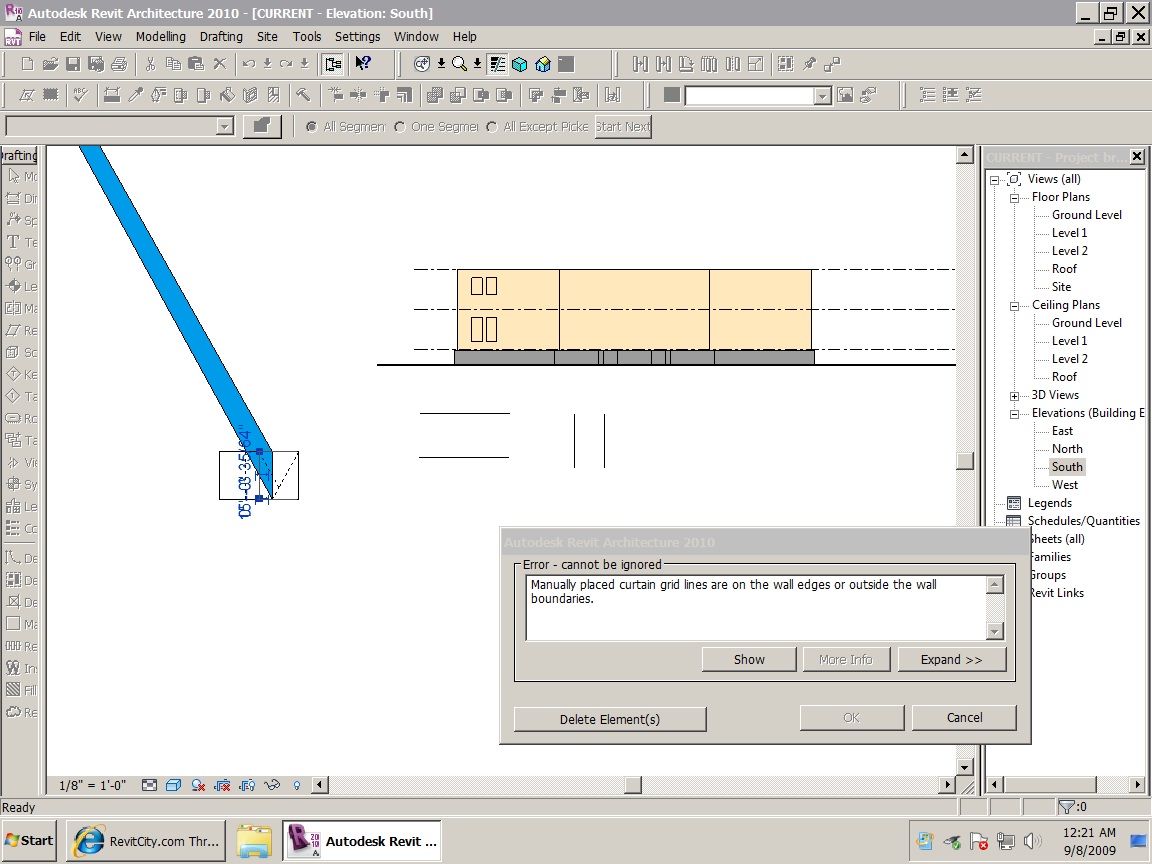Image resolution: width=1152 pixels, height=864 pixels.
Task: Collapse the Floor Plans tree node
Action: [x=1013, y=197]
